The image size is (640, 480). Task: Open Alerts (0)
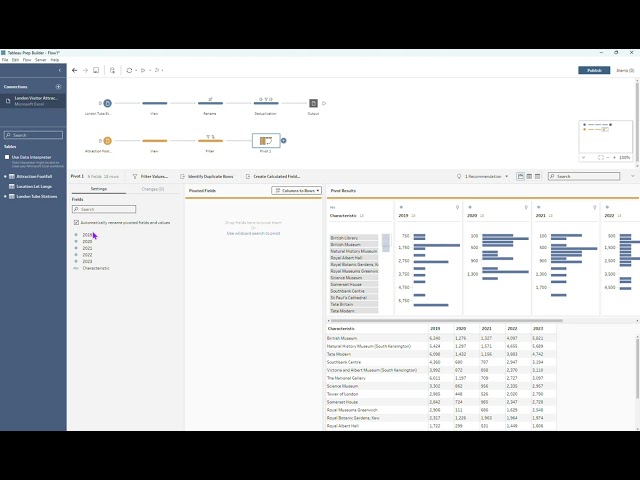coord(625,70)
